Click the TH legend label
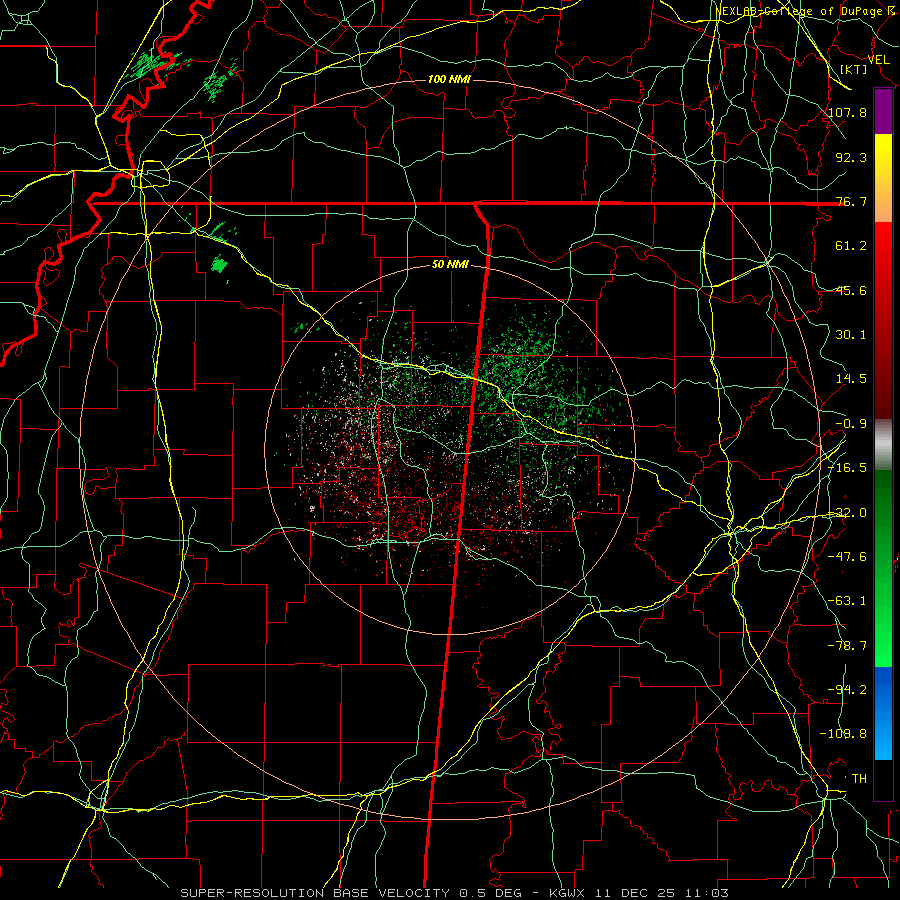900x900 pixels. click(859, 778)
